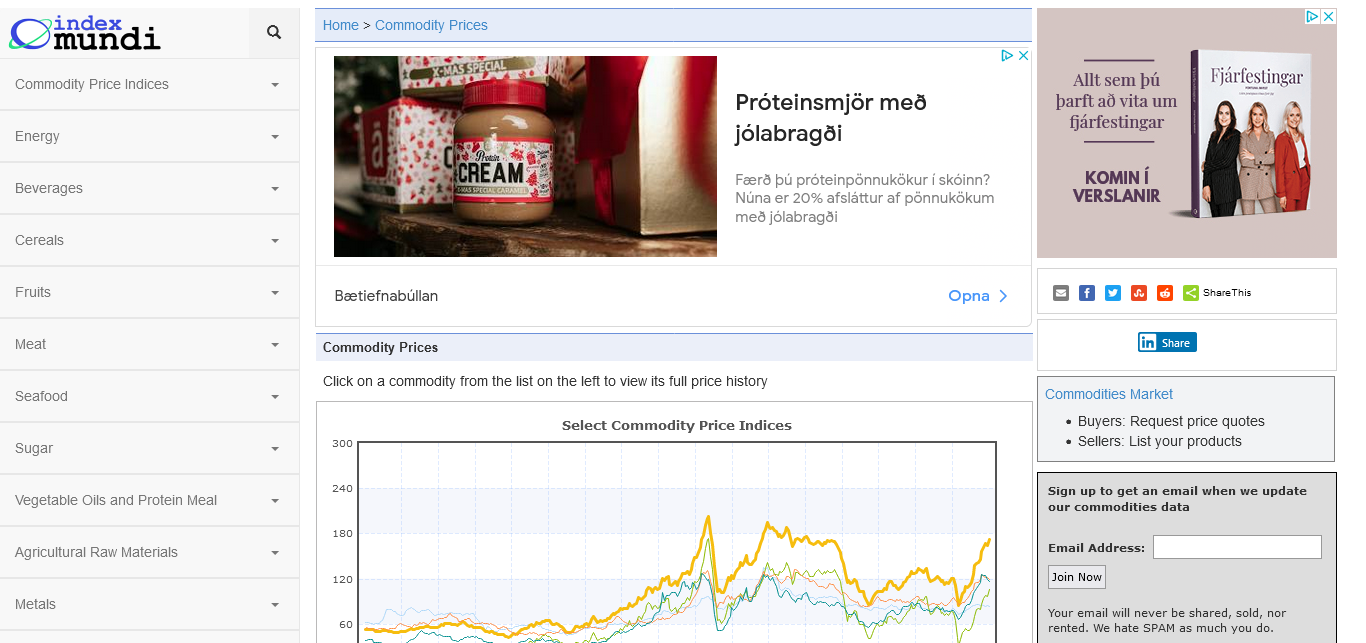Share on Twitter icon

tap(1113, 293)
